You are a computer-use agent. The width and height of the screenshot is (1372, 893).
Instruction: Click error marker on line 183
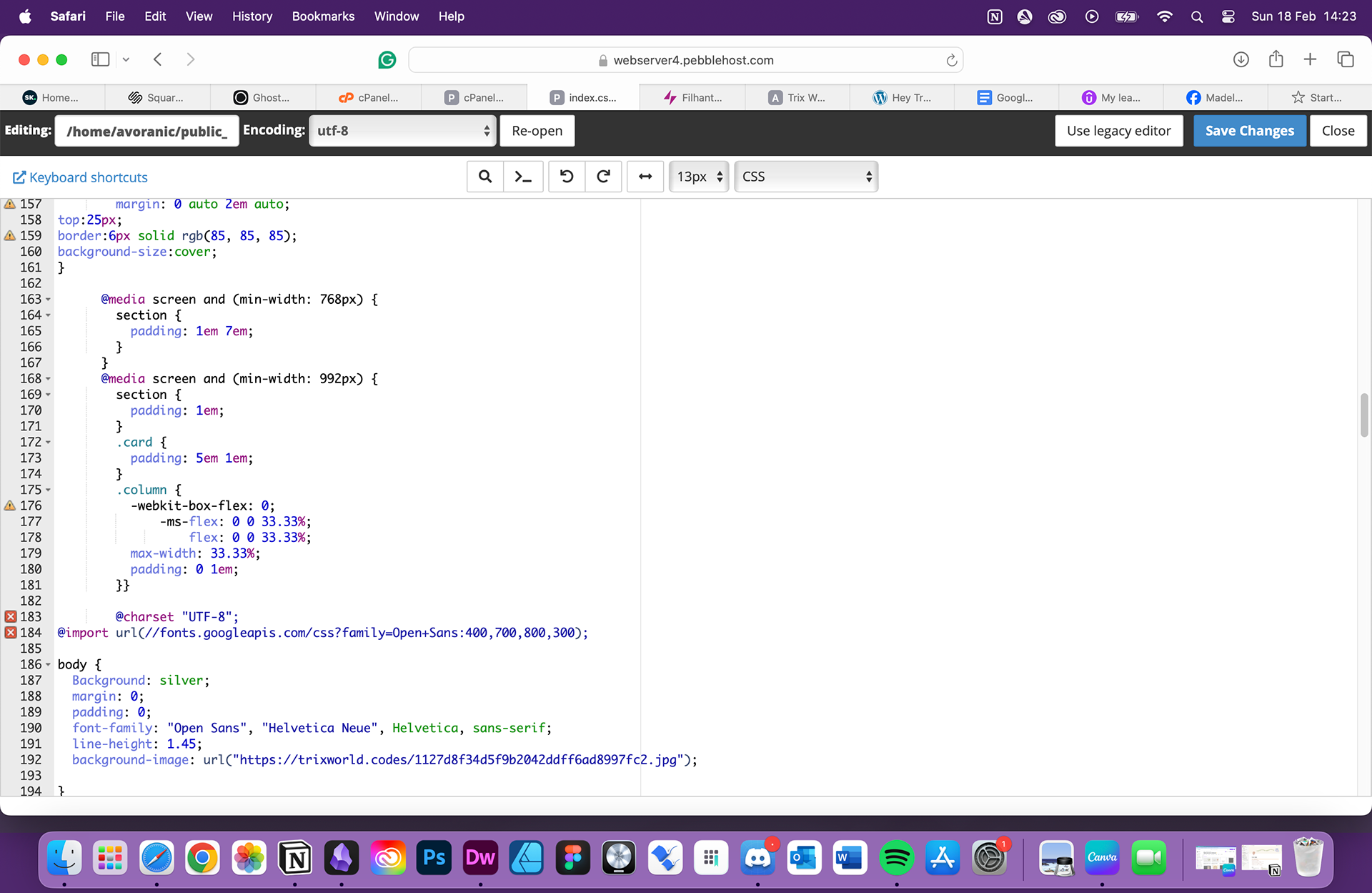pos(11,616)
